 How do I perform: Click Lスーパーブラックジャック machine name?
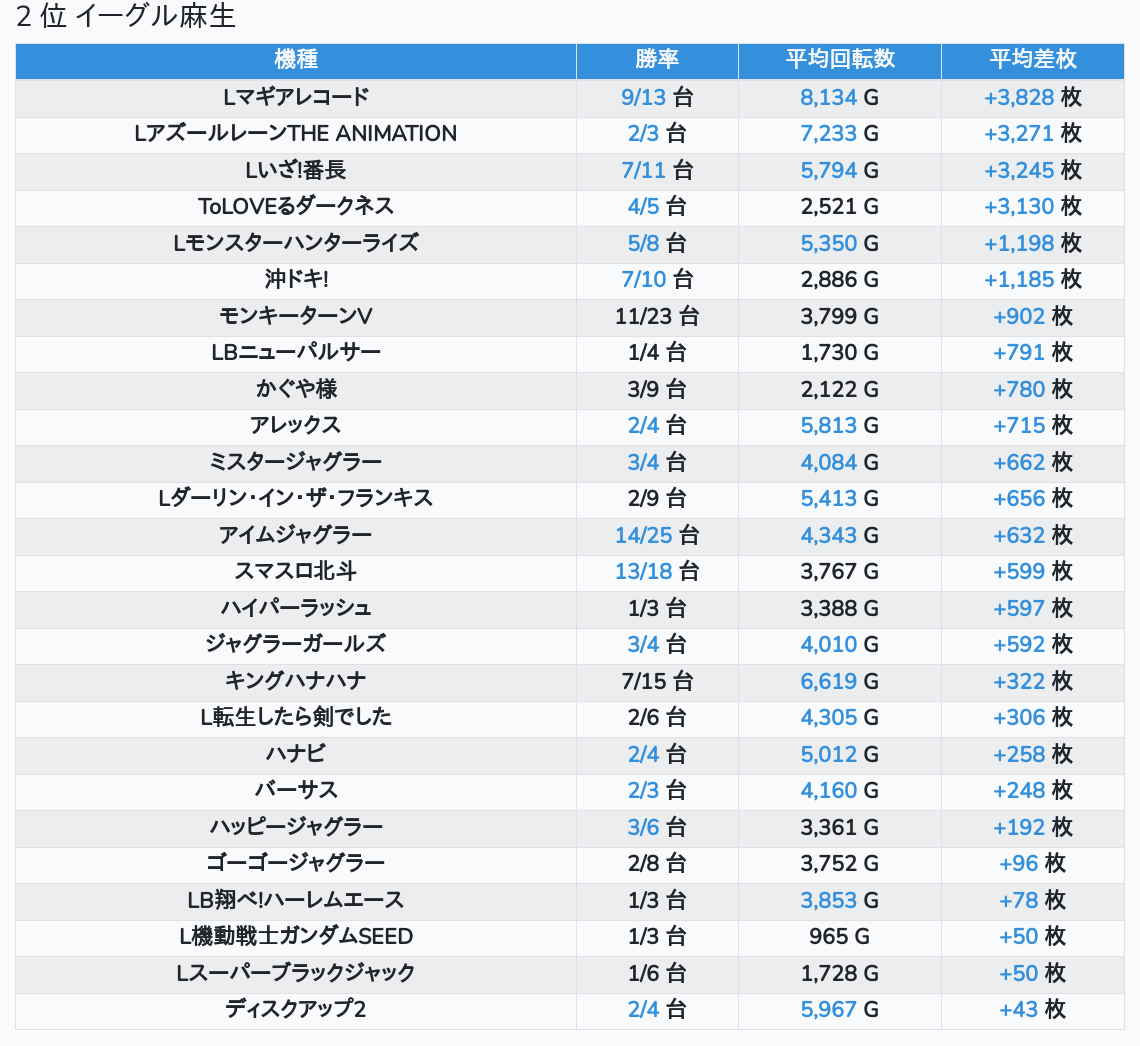296,973
